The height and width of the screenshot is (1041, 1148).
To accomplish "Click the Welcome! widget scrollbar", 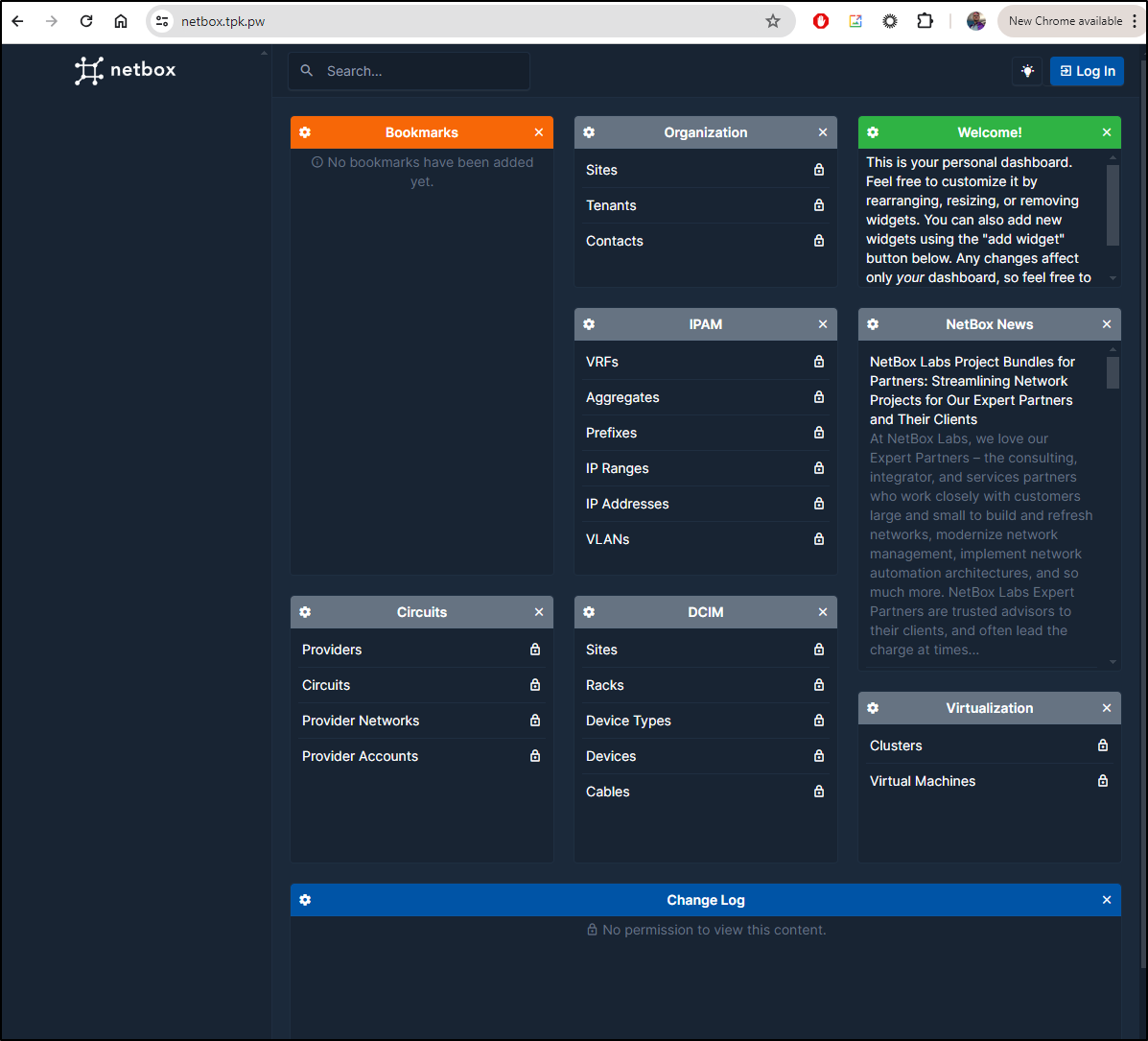I will pyautogui.click(x=1113, y=205).
